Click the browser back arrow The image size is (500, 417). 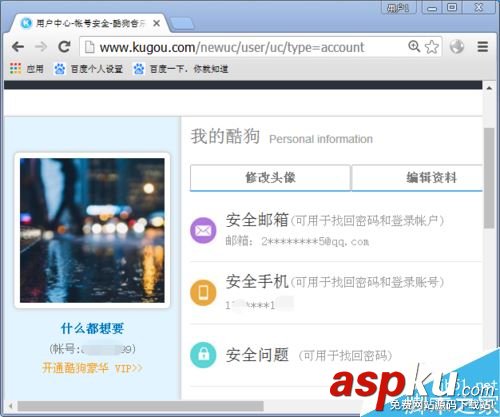(x=18, y=47)
